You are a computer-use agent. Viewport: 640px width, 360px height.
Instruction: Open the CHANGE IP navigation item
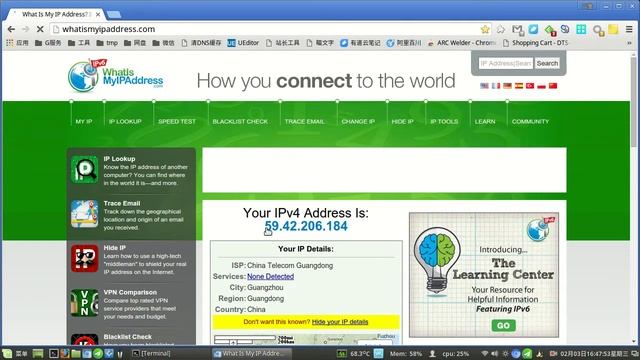(358, 121)
